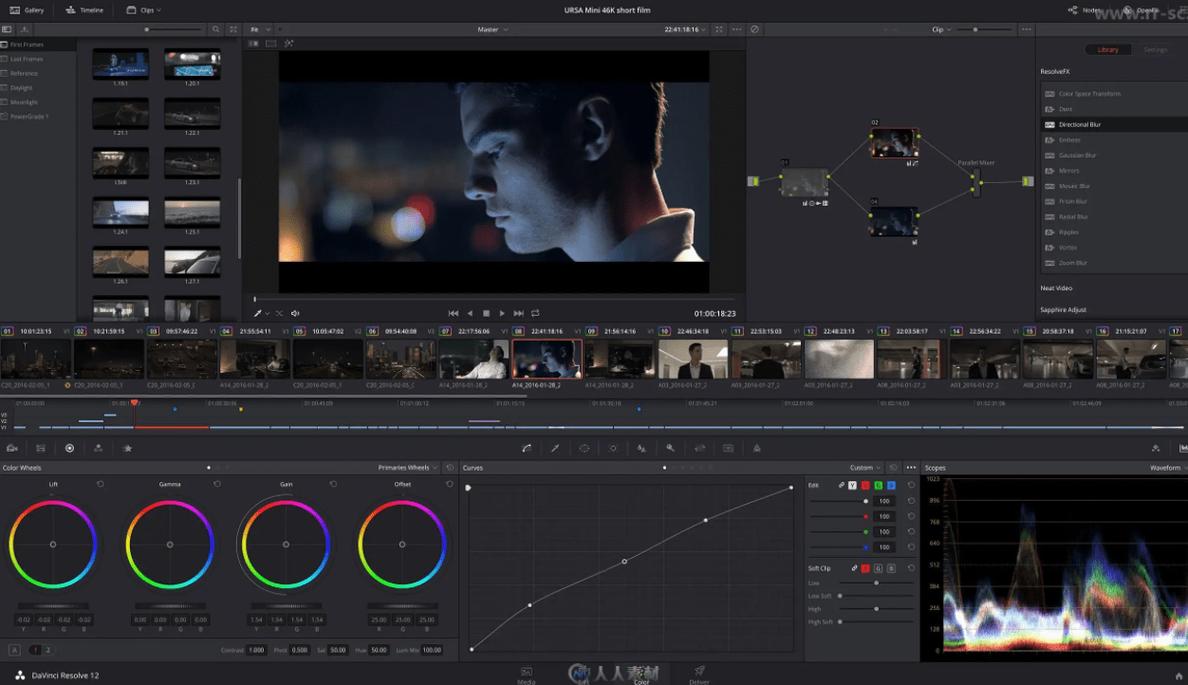Mute the viewer audio speaker icon
The width and height of the screenshot is (1188, 685).
pyautogui.click(x=295, y=313)
